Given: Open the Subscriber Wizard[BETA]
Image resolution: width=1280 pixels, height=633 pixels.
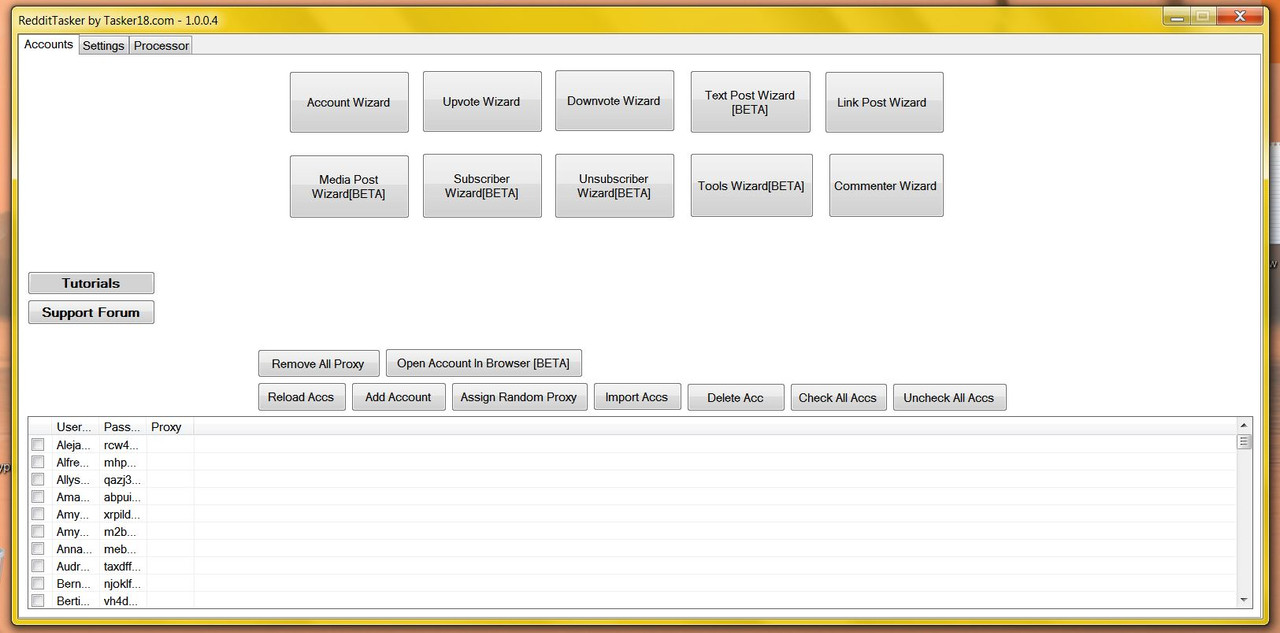Looking at the screenshot, I should click(482, 186).
